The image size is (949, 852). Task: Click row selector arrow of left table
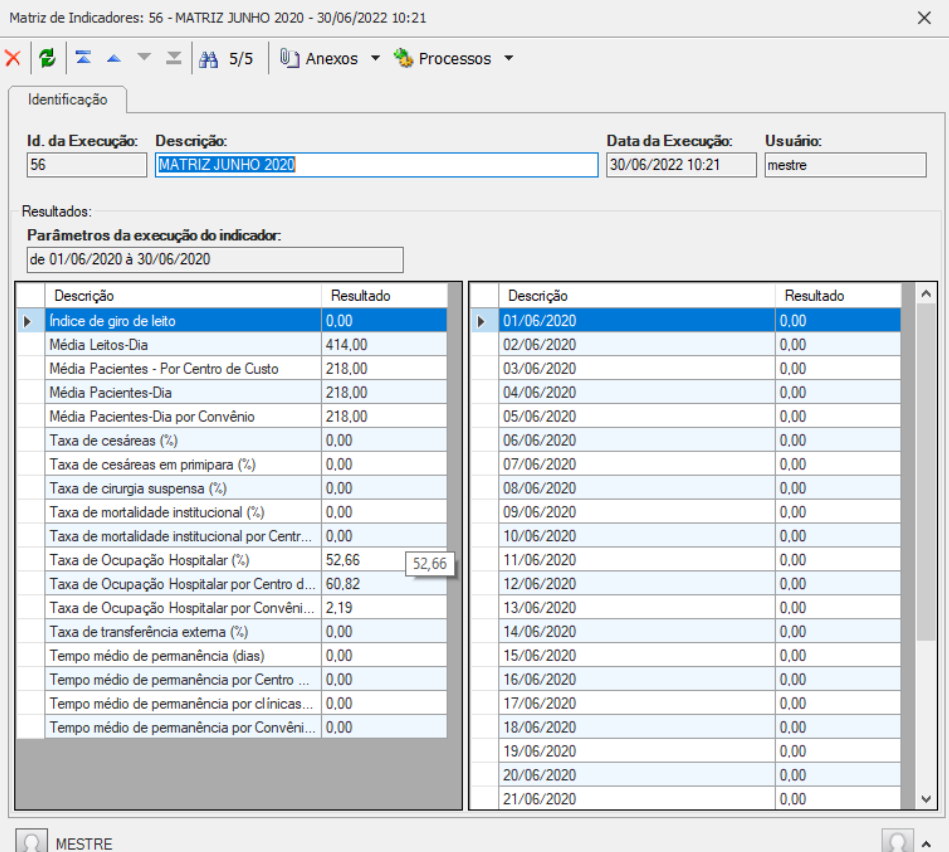27,321
